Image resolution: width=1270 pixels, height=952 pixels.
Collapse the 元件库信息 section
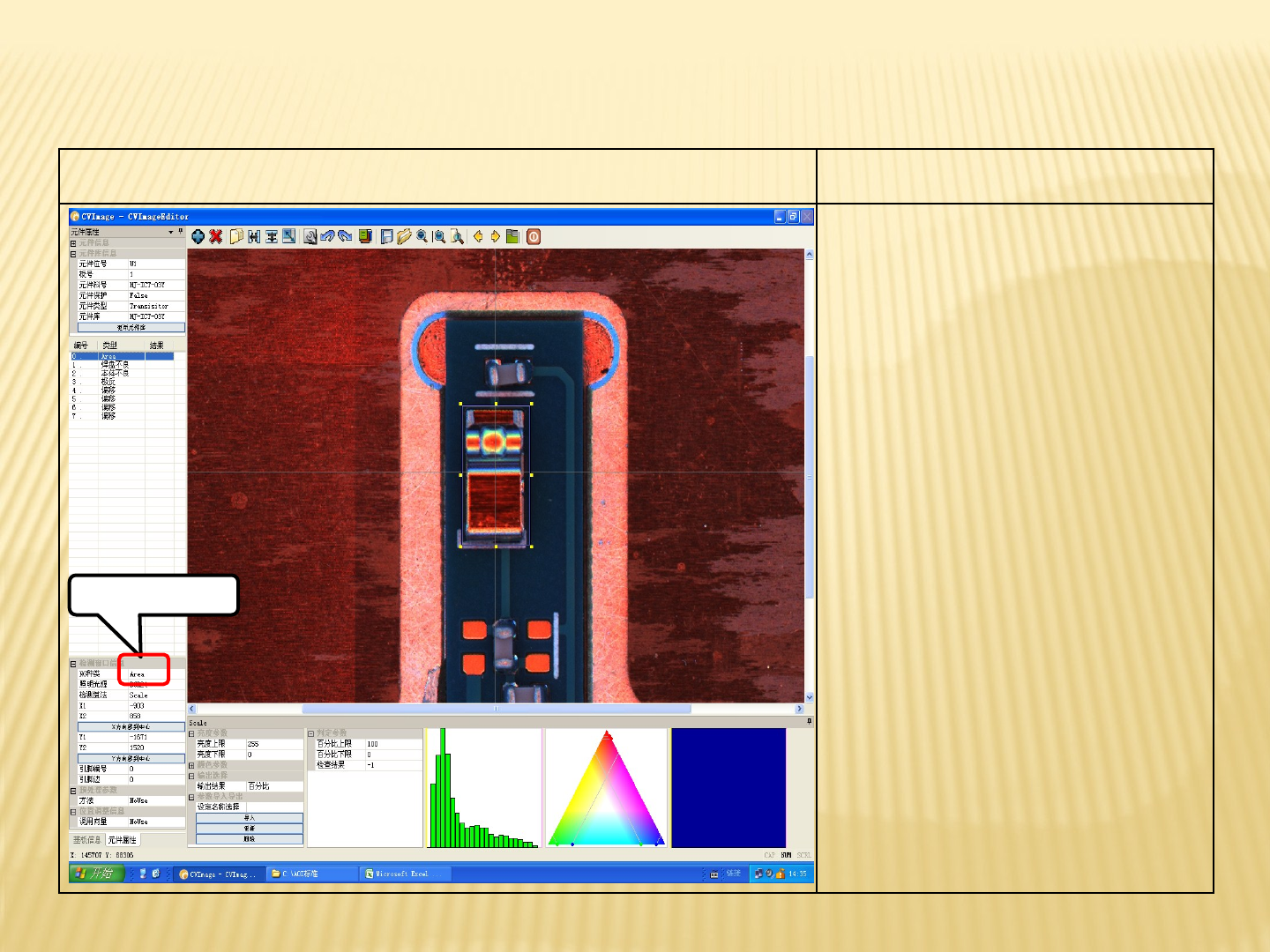[x=73, y=254]
